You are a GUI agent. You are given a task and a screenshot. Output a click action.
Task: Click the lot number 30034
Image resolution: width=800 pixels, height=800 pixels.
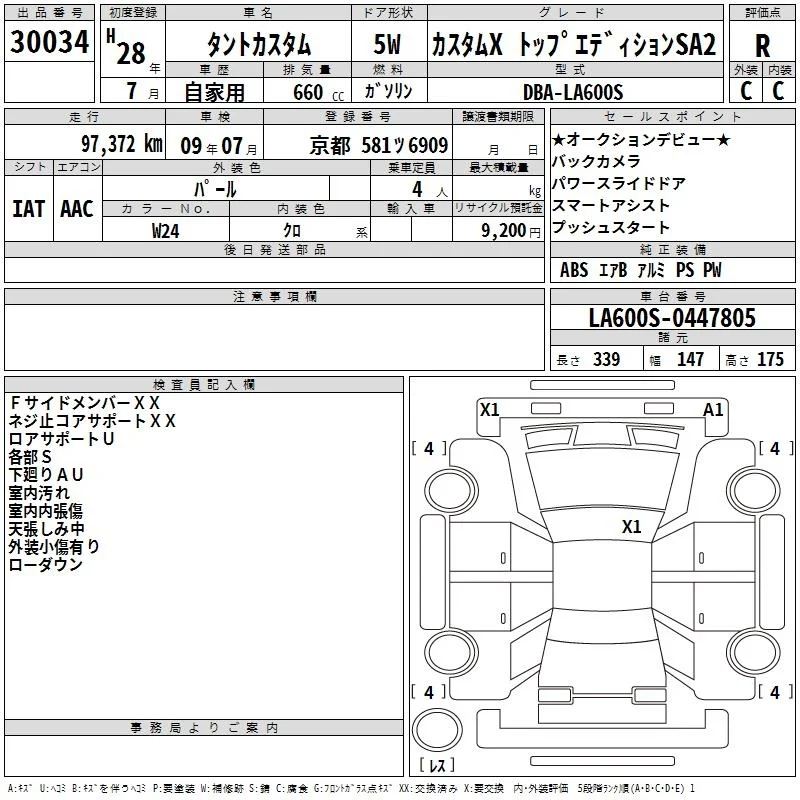(49, 42)
